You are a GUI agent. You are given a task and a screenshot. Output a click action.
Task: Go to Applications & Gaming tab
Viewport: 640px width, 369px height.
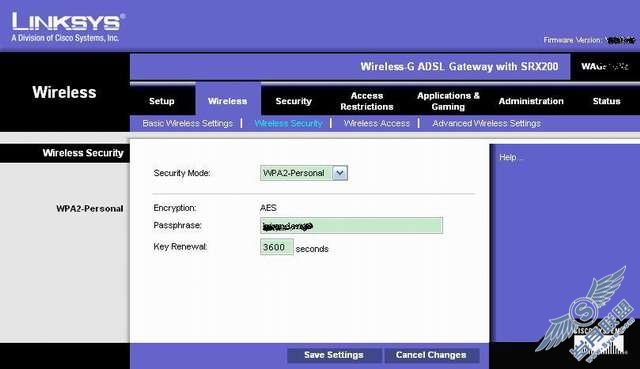click(x=448, y=101)
